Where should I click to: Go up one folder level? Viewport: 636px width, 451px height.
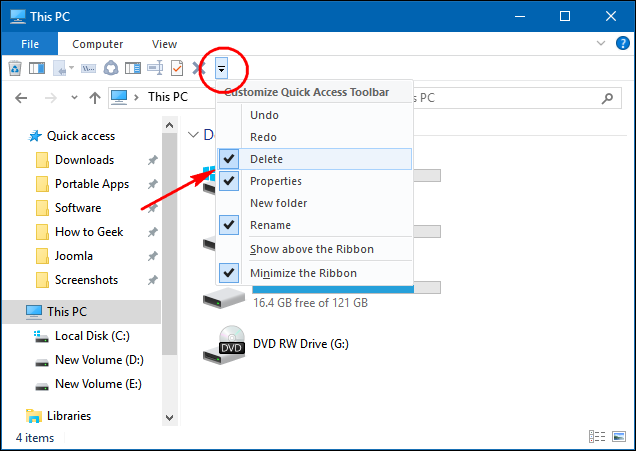[93, 97]
